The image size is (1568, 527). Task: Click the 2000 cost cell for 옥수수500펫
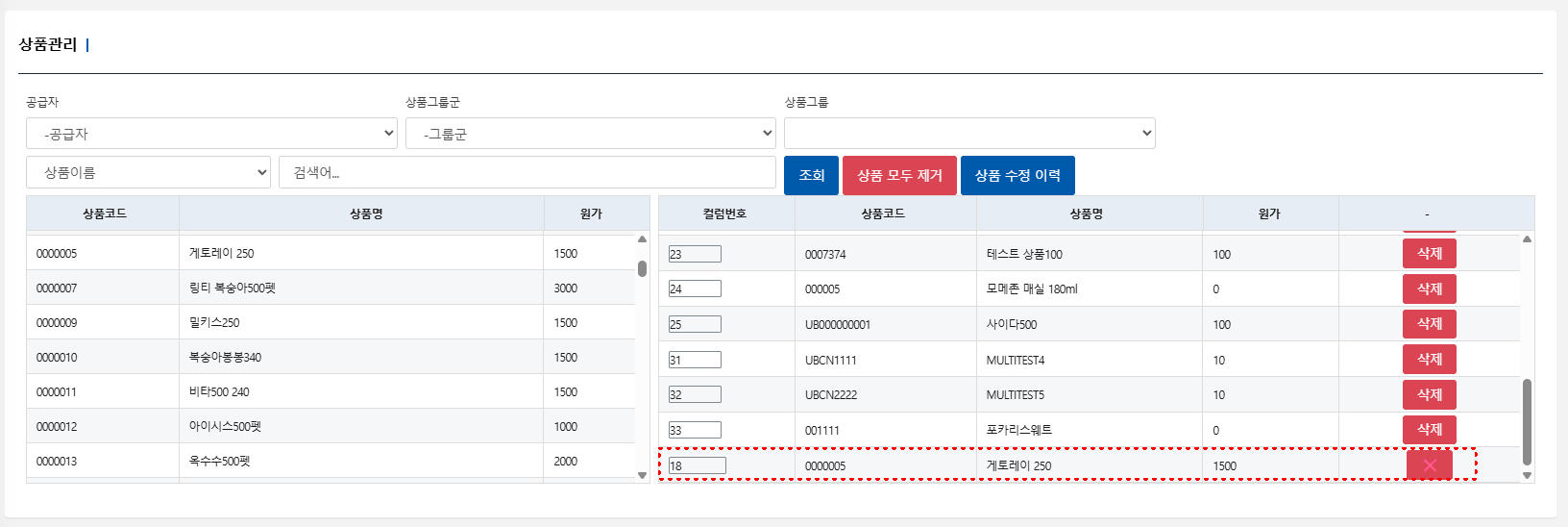coord(589,461)
